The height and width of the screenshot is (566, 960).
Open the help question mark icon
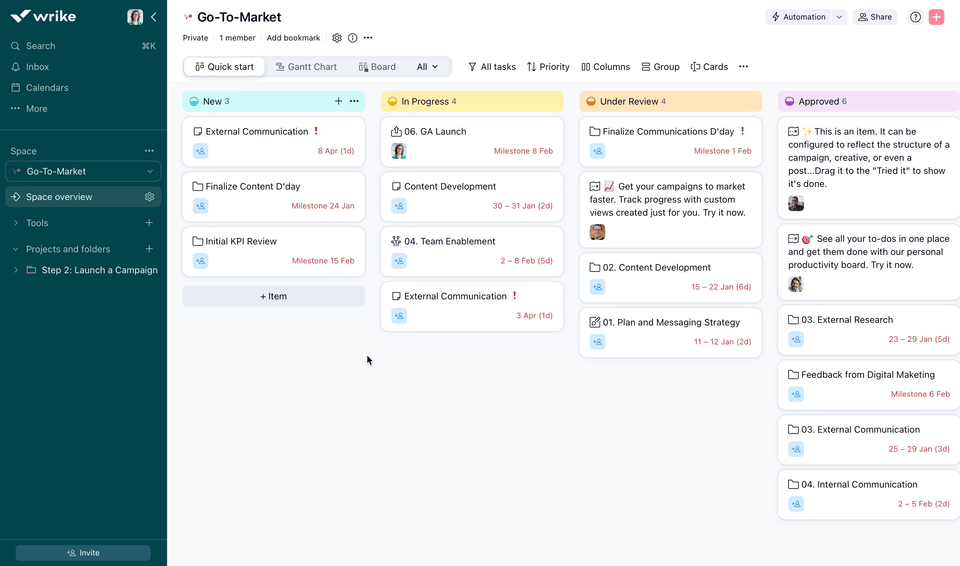tap(915, 17)
